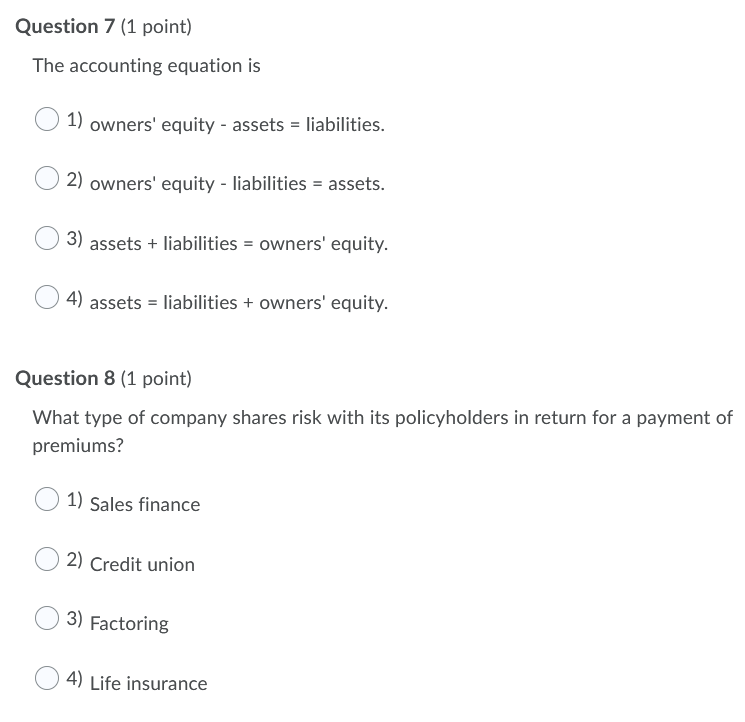Image resolution: width=745 pixels, height=722 pixels.
Task: Select radio button for owners' equity - assets = liabilities
Action: pyautogui.click(x=47, y=119)
